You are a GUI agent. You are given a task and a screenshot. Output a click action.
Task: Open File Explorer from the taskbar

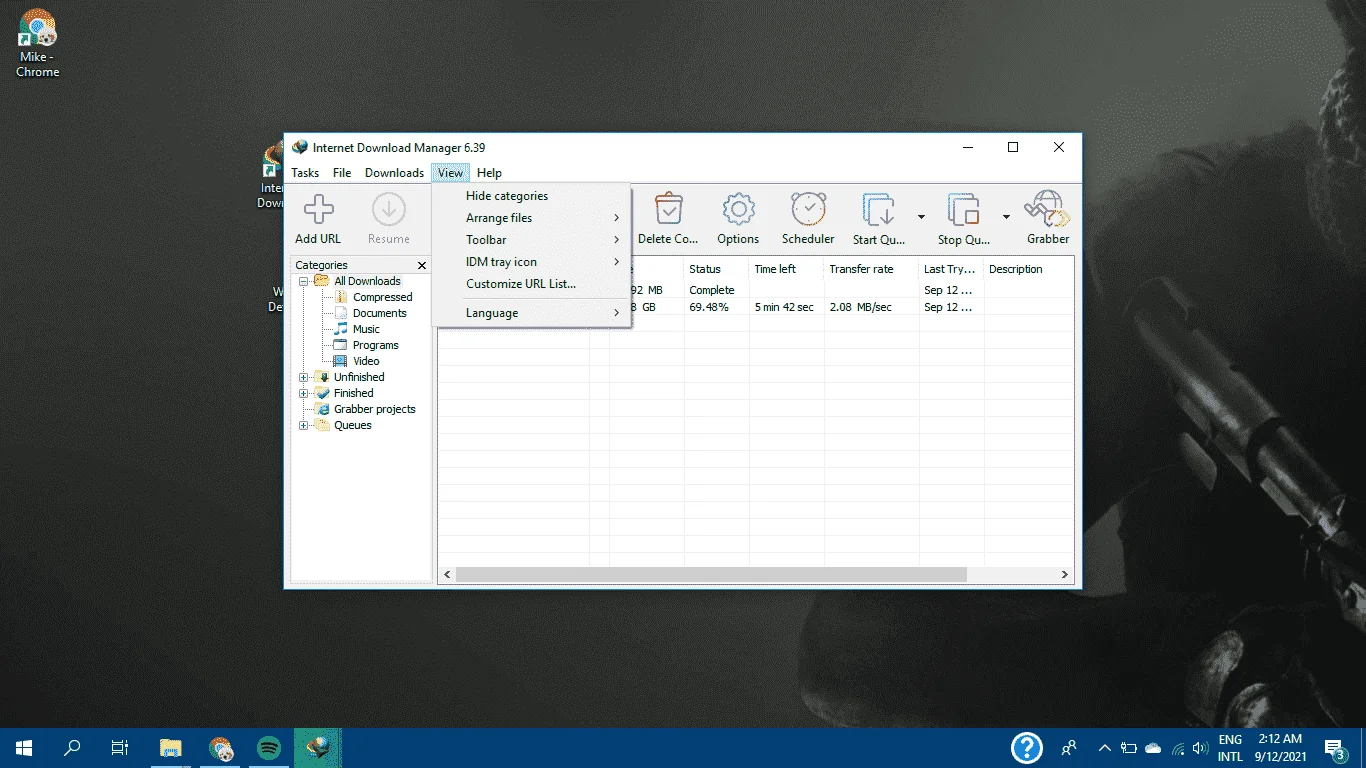(x=171, y=747)
